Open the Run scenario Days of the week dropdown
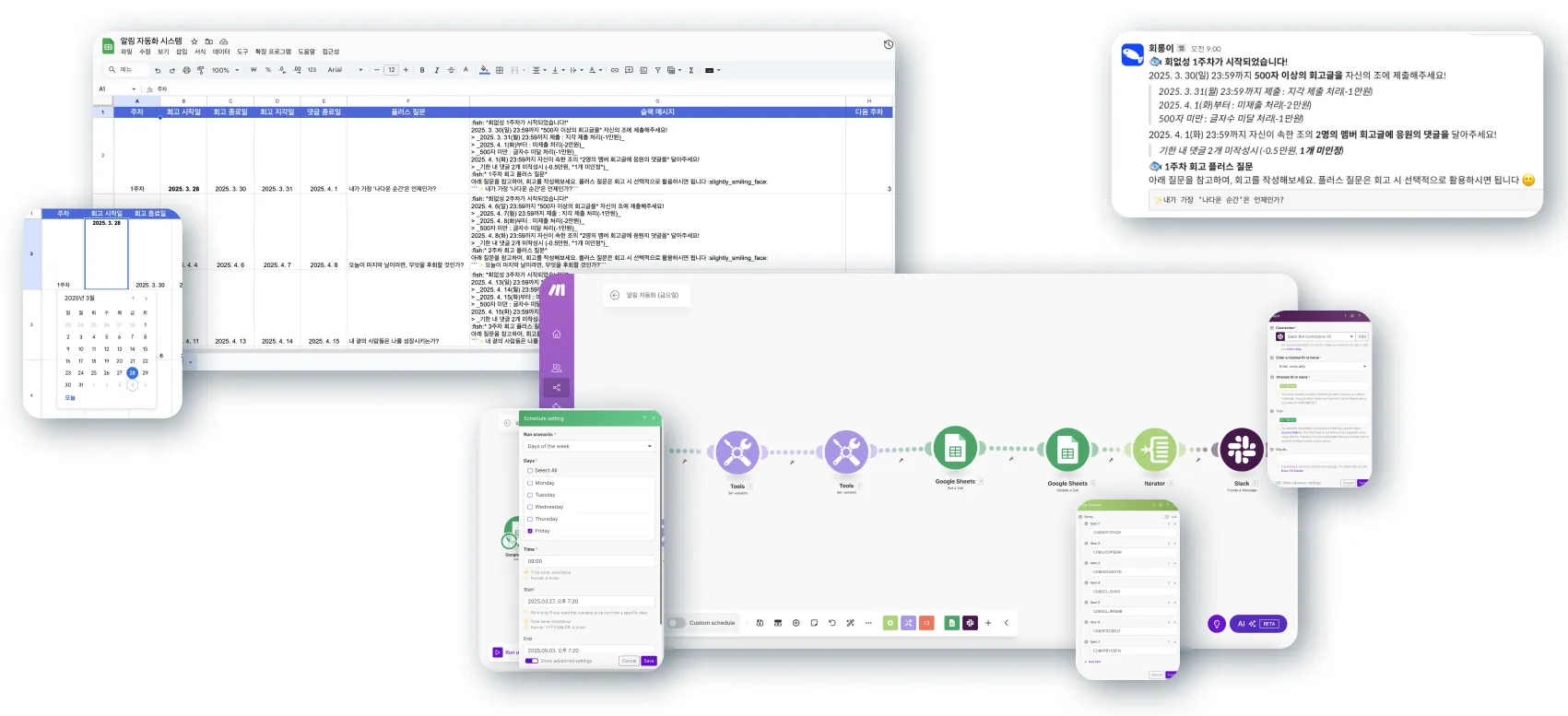 [x=589, y=446]
